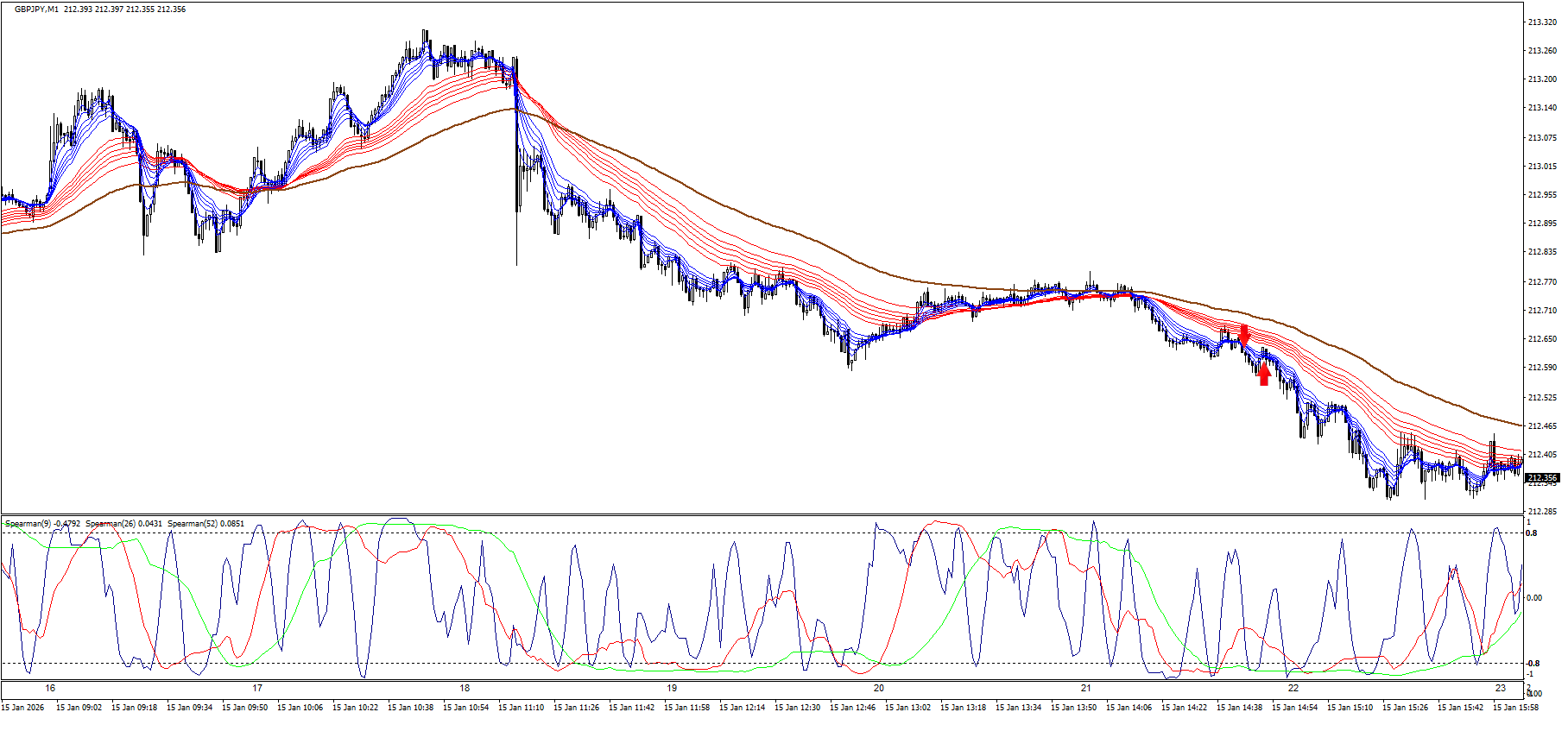Click the GBPJPY,M1 chart title label
The width and height of the screenshot is (1568, 731).
coord(38,9)
